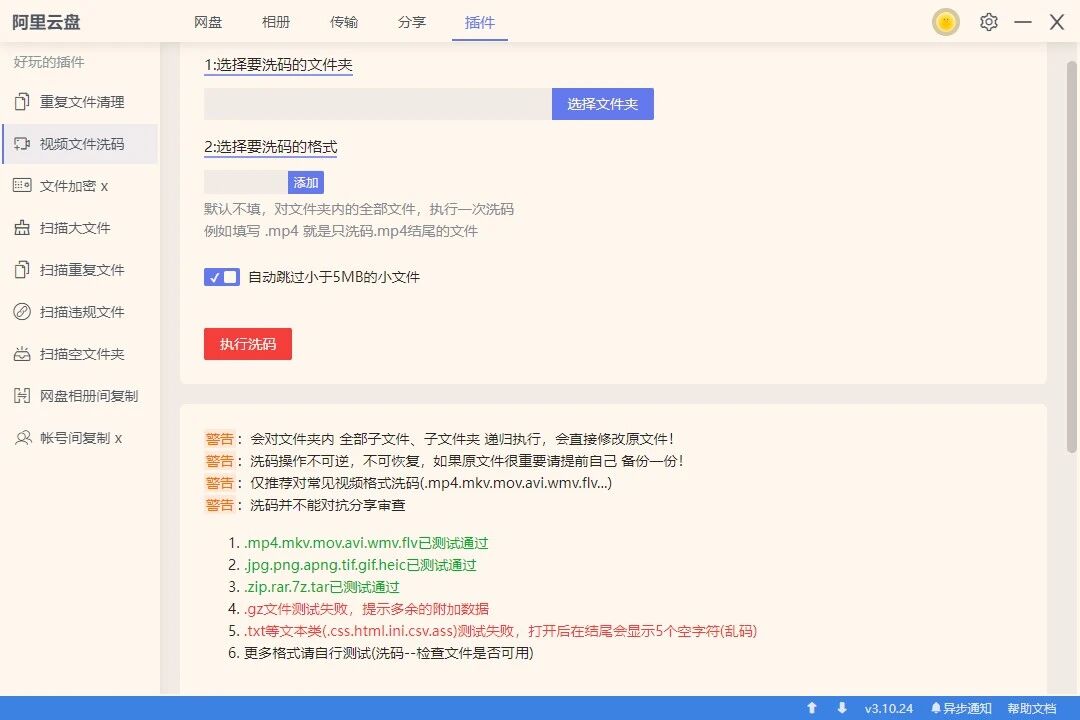Click the vertical scrollbar on the right

[1071, 258]
